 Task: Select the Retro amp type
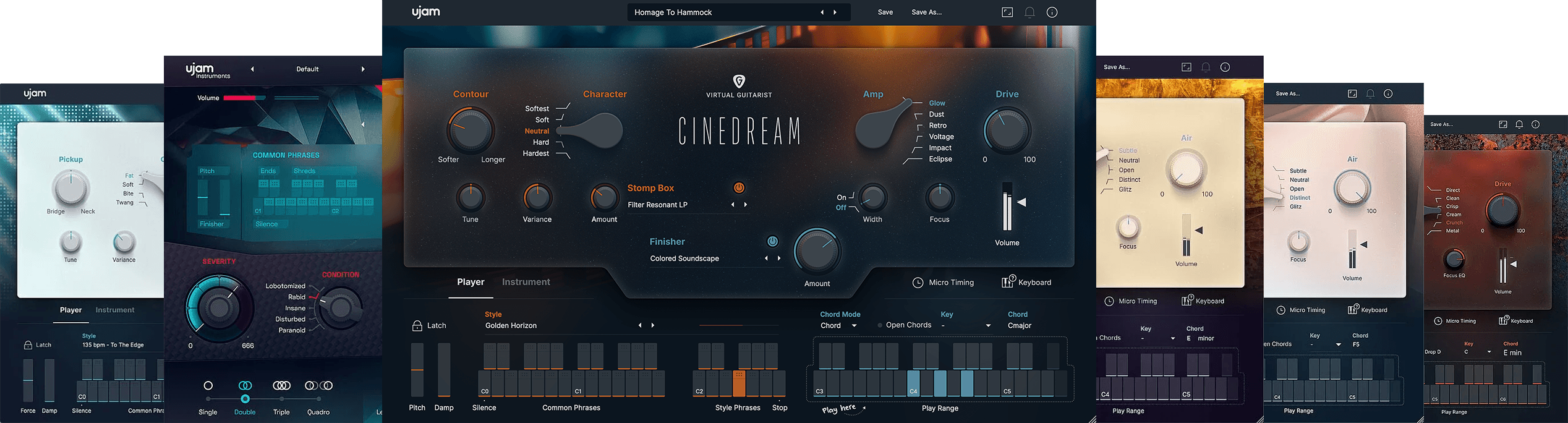tap(937, 126)
